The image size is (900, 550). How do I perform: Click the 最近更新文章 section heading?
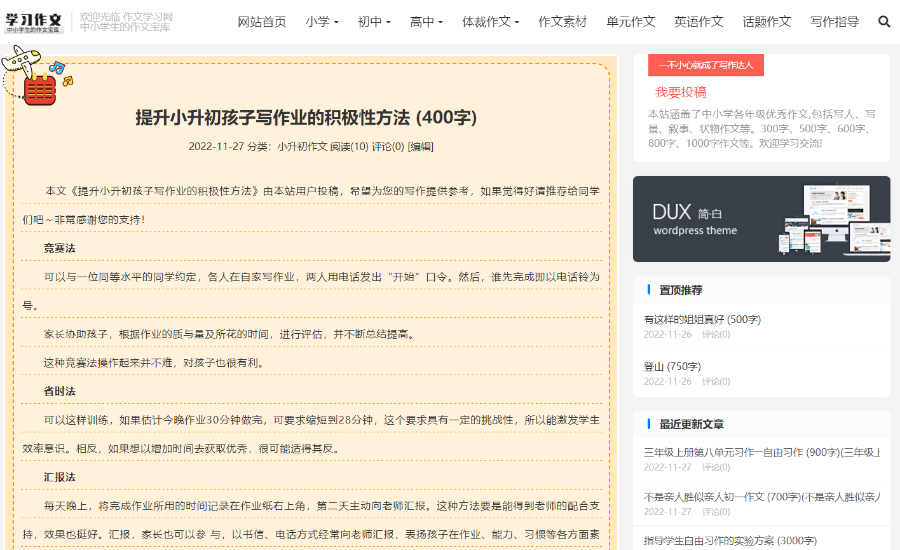tap(691, 424)
